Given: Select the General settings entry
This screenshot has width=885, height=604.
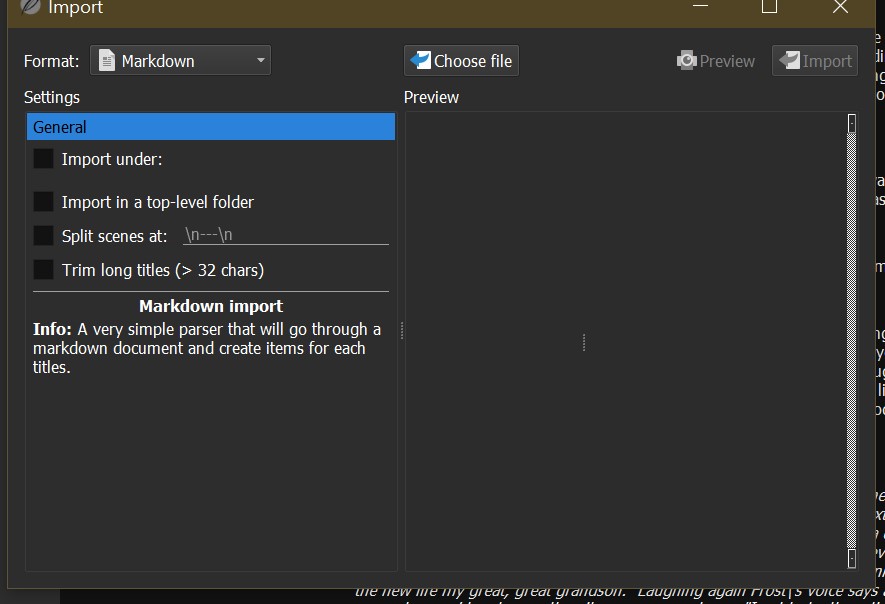Looking at the screenshot, I should point(210,126).
